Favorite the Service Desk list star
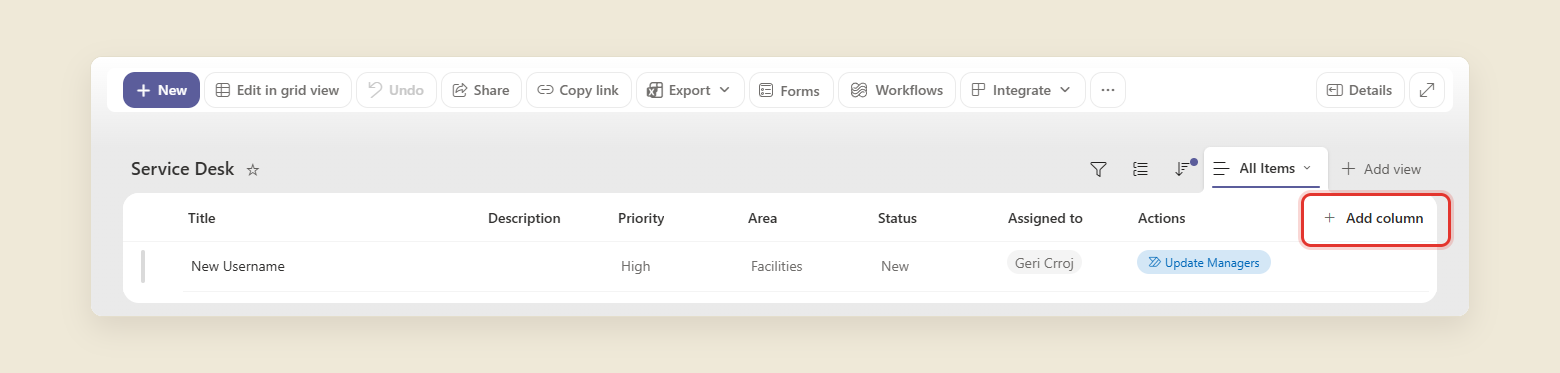 point(253,170)
